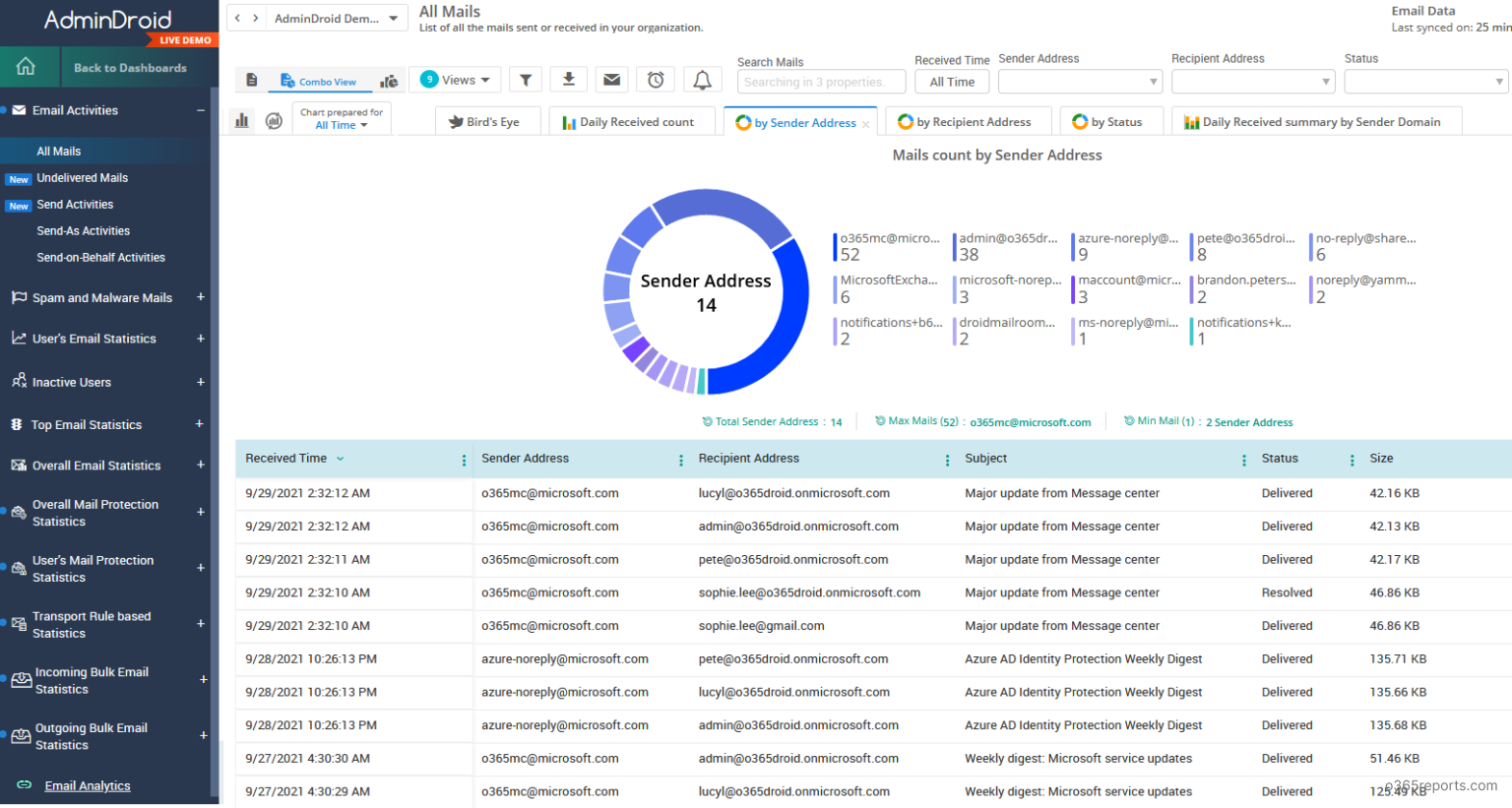Click the notifications bell icon
The image size is (1512, 808).
tap(701, 79)
